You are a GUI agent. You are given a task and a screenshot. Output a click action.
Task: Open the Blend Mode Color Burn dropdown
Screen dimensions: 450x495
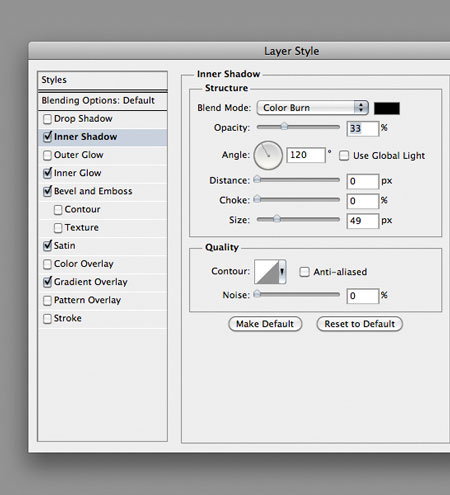click(x=312, y=108)
